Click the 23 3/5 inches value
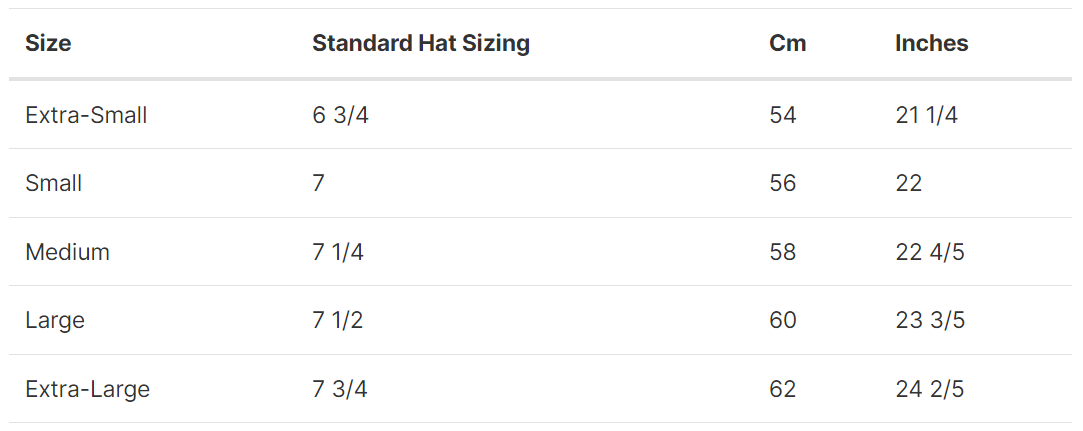This screenshot has height=431, width=1083. 930,320
